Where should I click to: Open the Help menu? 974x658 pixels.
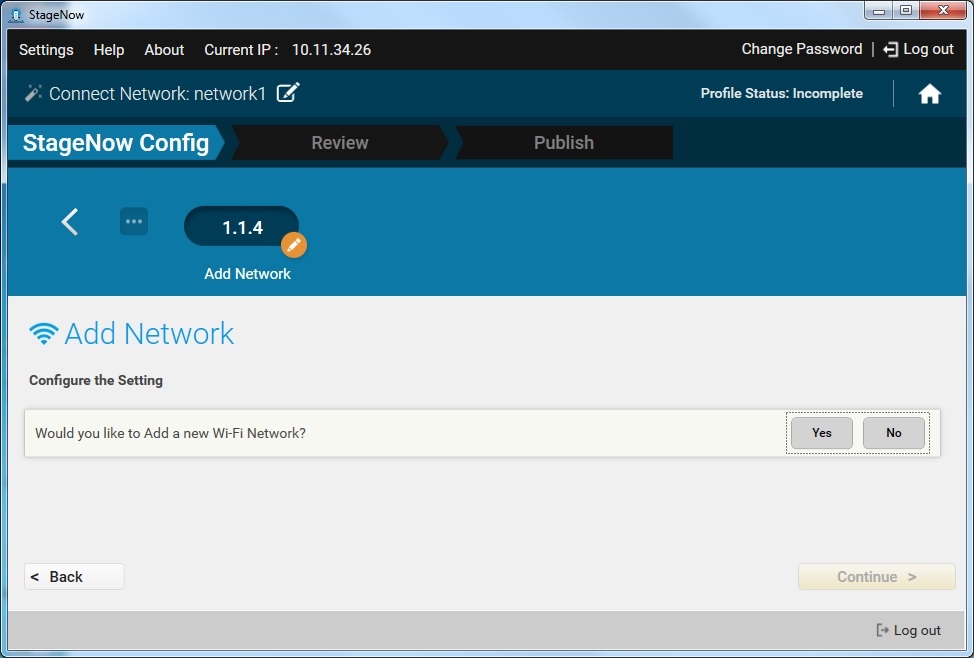pyautogui.click(x=109, y=50)
